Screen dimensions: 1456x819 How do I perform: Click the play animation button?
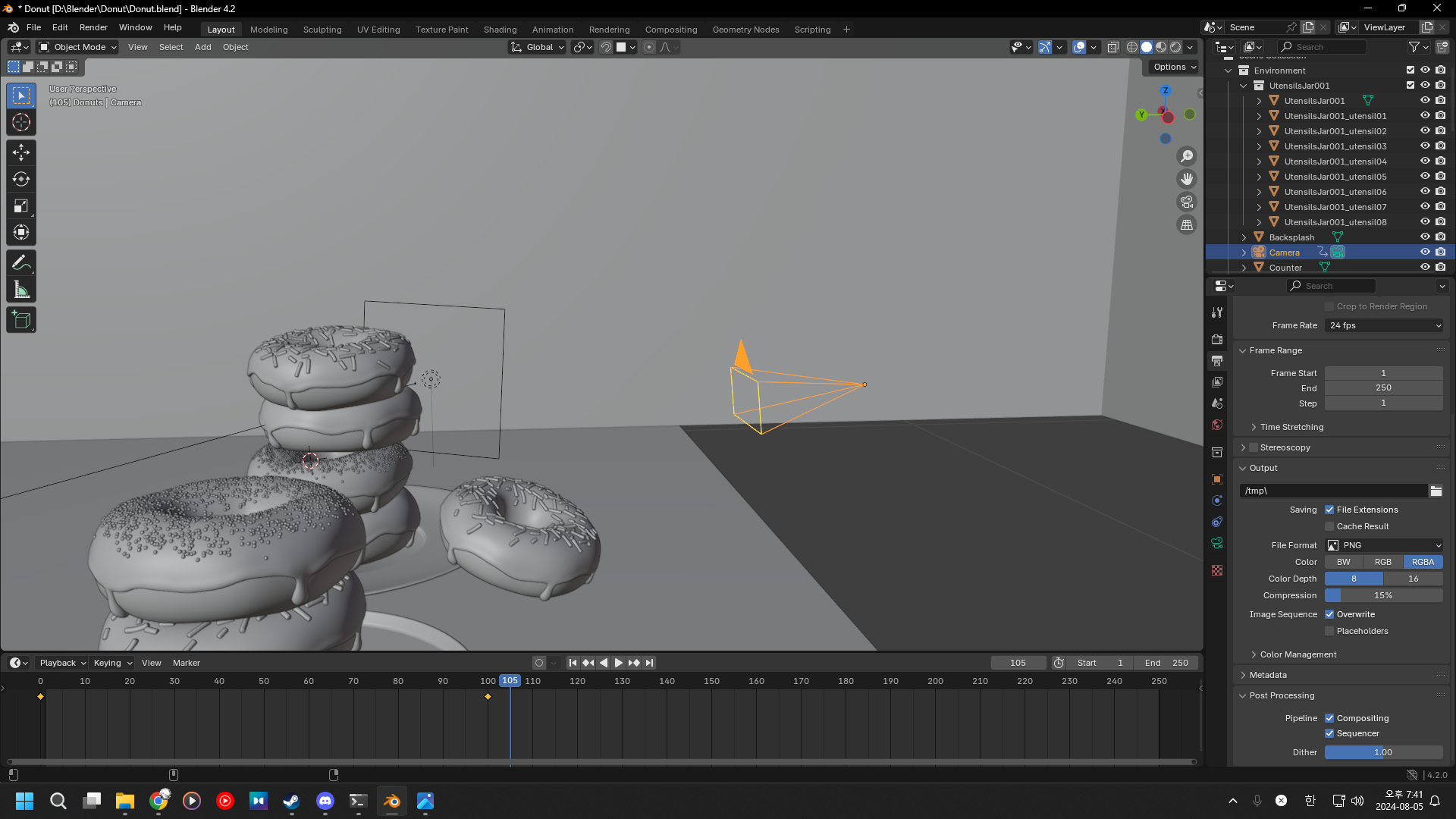618,663
